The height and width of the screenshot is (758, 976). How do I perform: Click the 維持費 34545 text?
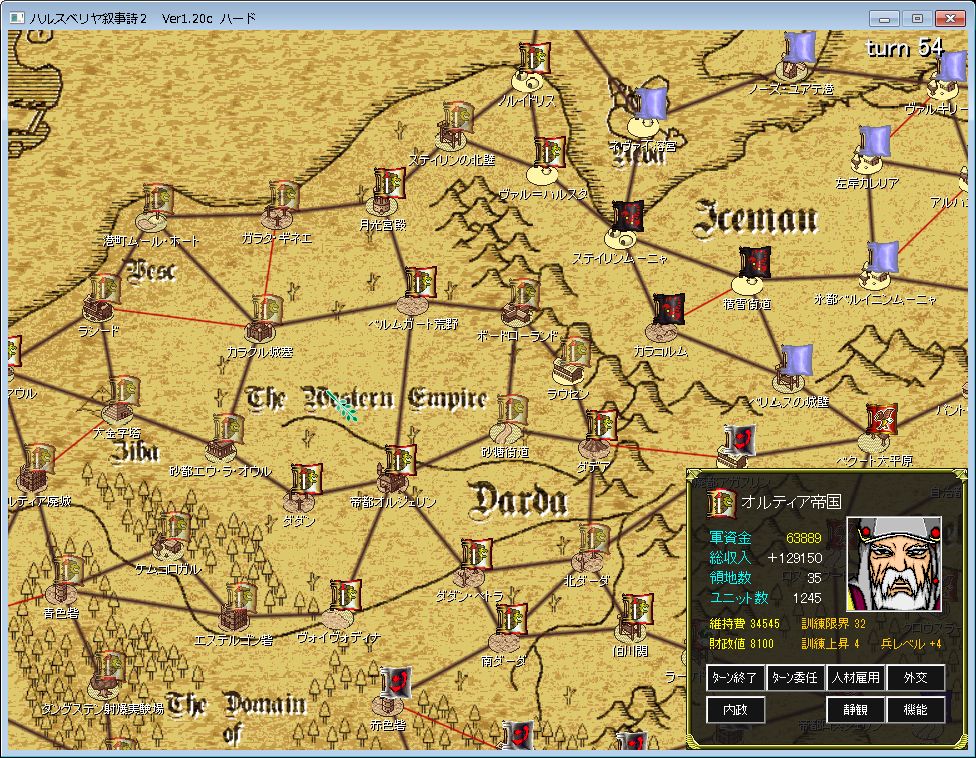[744, 624]
